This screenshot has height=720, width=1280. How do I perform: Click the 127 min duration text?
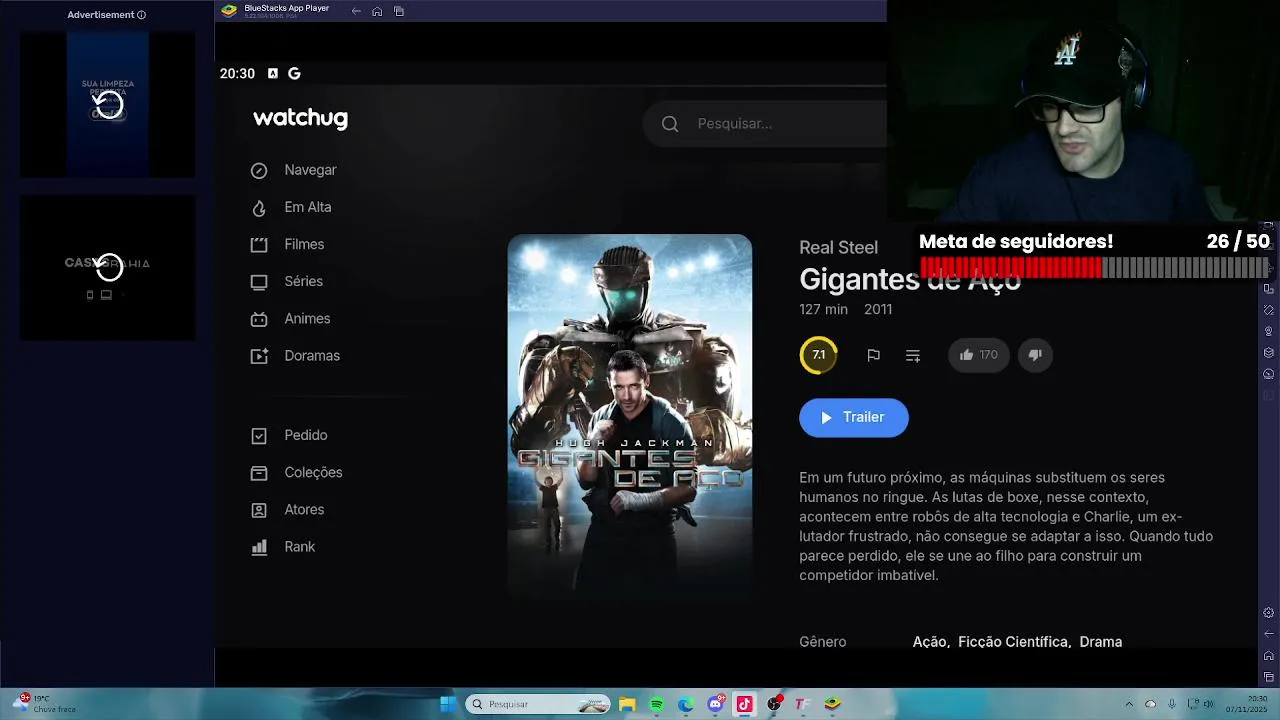823,309
